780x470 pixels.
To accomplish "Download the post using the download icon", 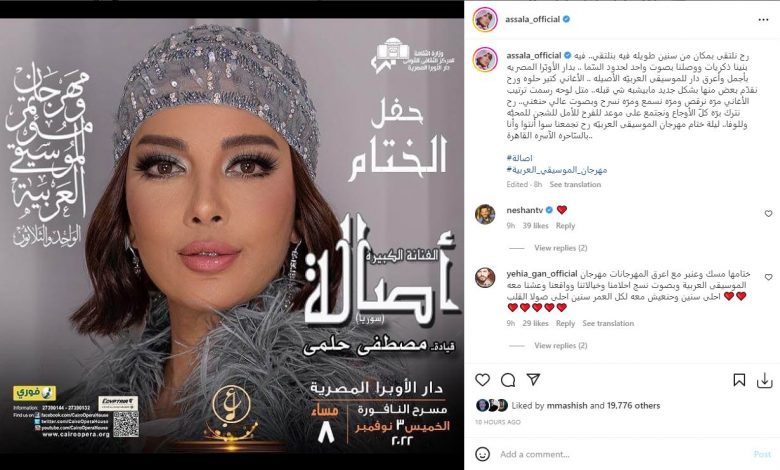I will 764,380.
